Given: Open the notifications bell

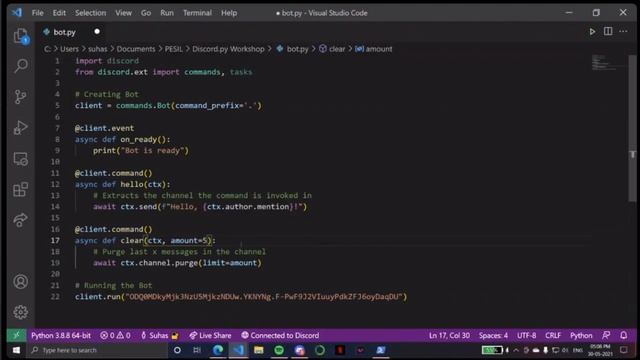Looking at the screenshot, I should point(624,335).
